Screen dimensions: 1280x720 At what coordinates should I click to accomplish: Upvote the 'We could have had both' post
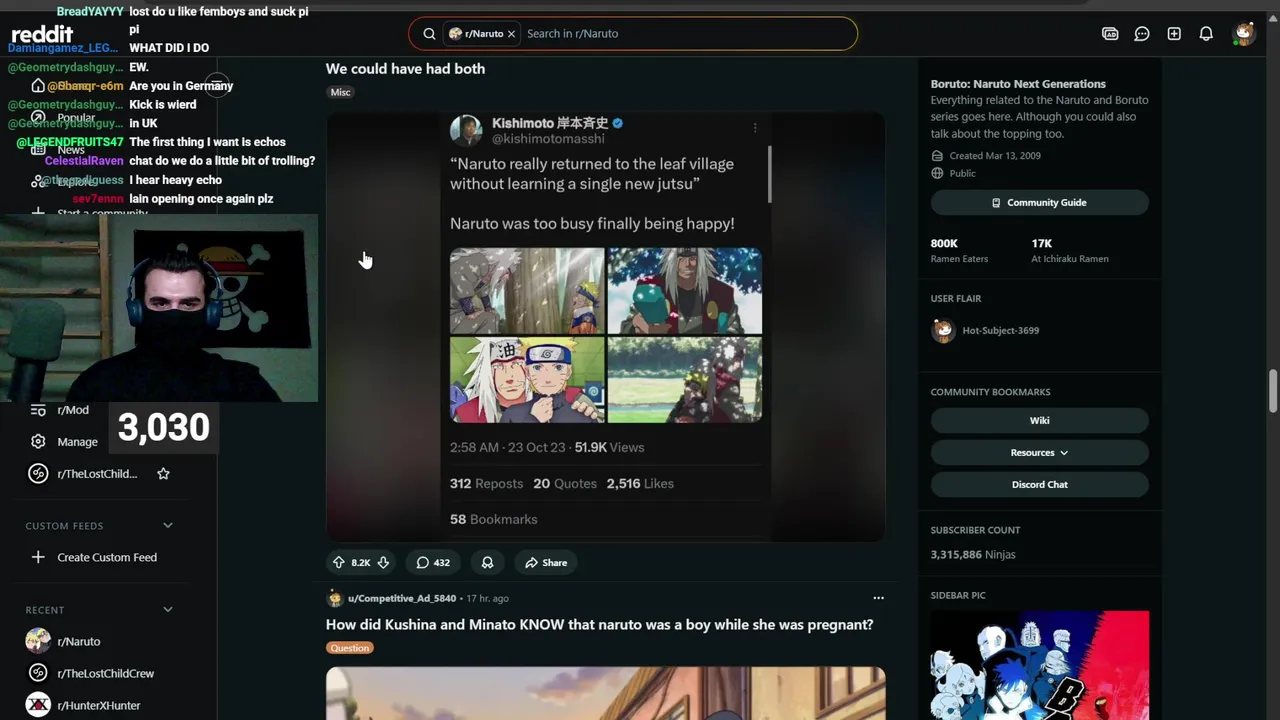[x=339, y=563]
